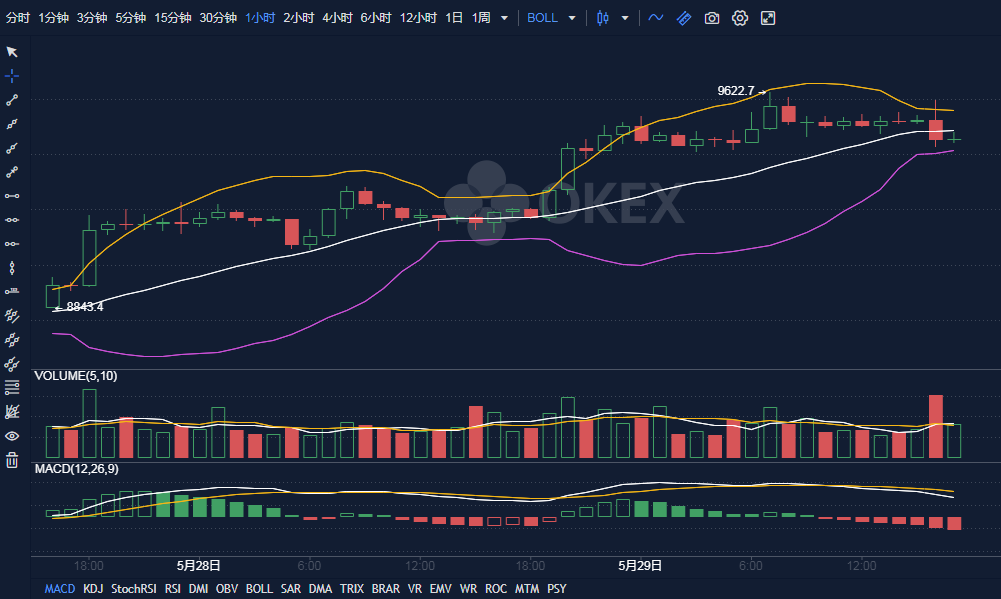The width and height of the screenshot is (1001, 599).
Task: Delete all drawings with trash icon
Action: click(11, 460)
